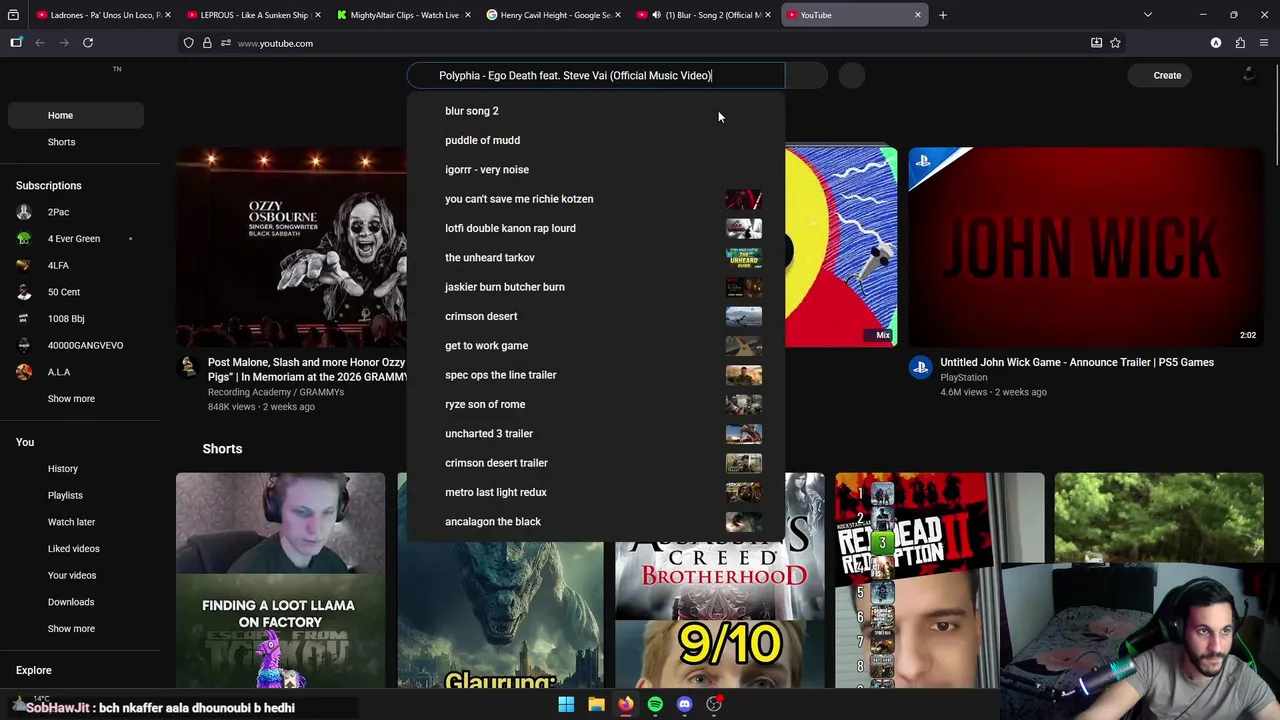The image size is (1280, 720).
Task: Pick 'spec ops the line trailer' suggestion
Action: (x=595, y=375)
